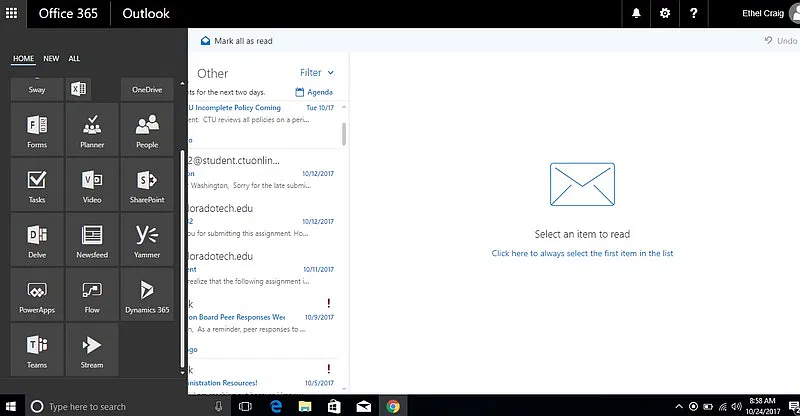This screenshot has width=800, height=416.
Task: Launch the Delve app
Action: [37, 240]
